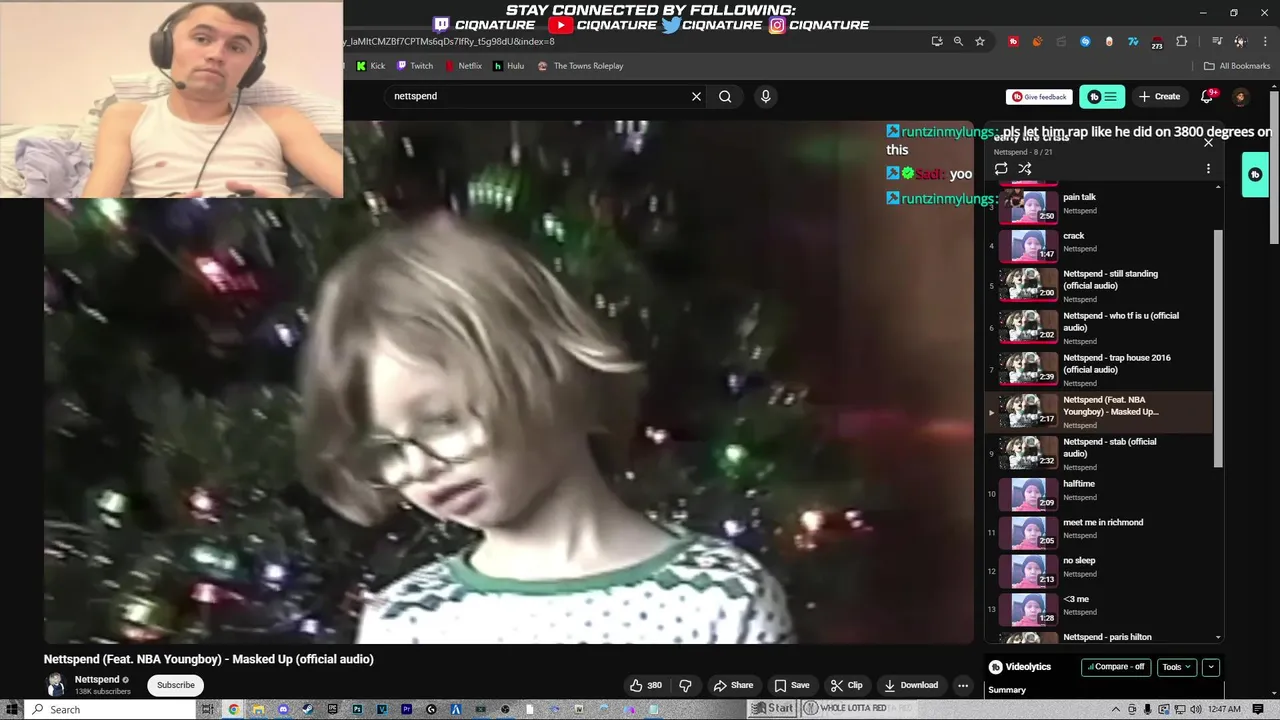Open the YouTube account avatar menu
Image resolution: width=1280 pixels, height=720 pixels.
click(x=1240, y=96)
